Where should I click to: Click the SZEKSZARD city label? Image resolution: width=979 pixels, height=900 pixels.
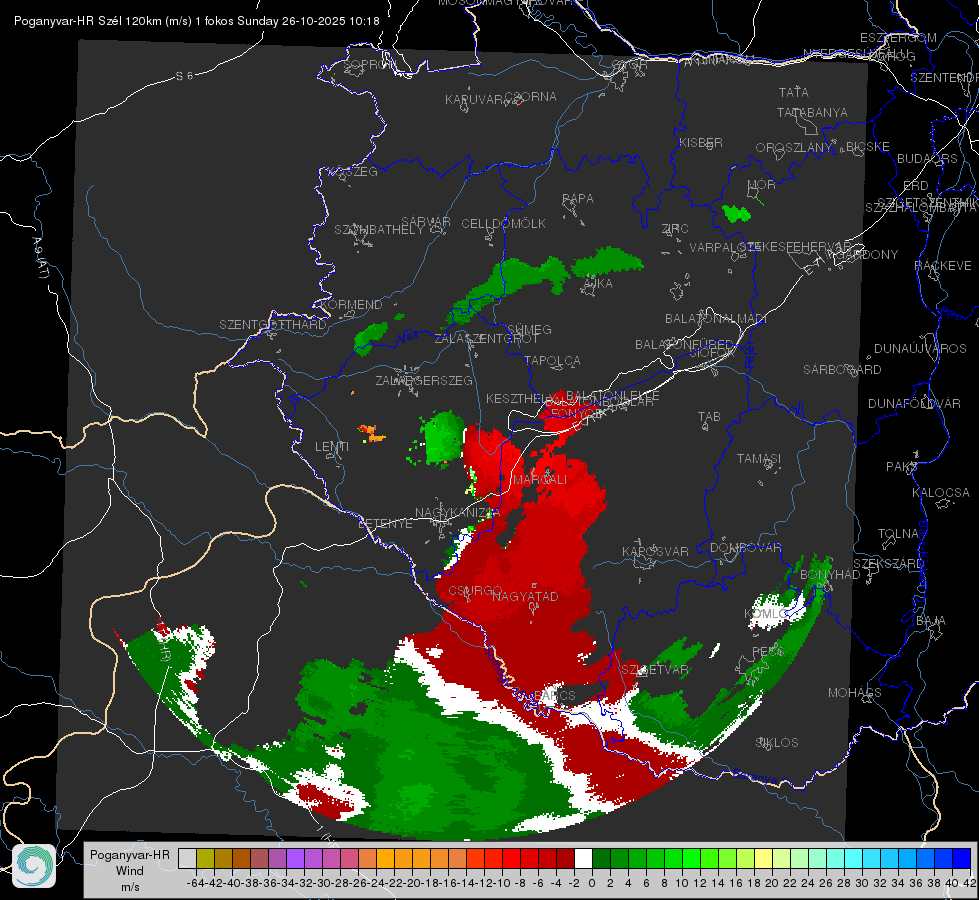[888, 564]
